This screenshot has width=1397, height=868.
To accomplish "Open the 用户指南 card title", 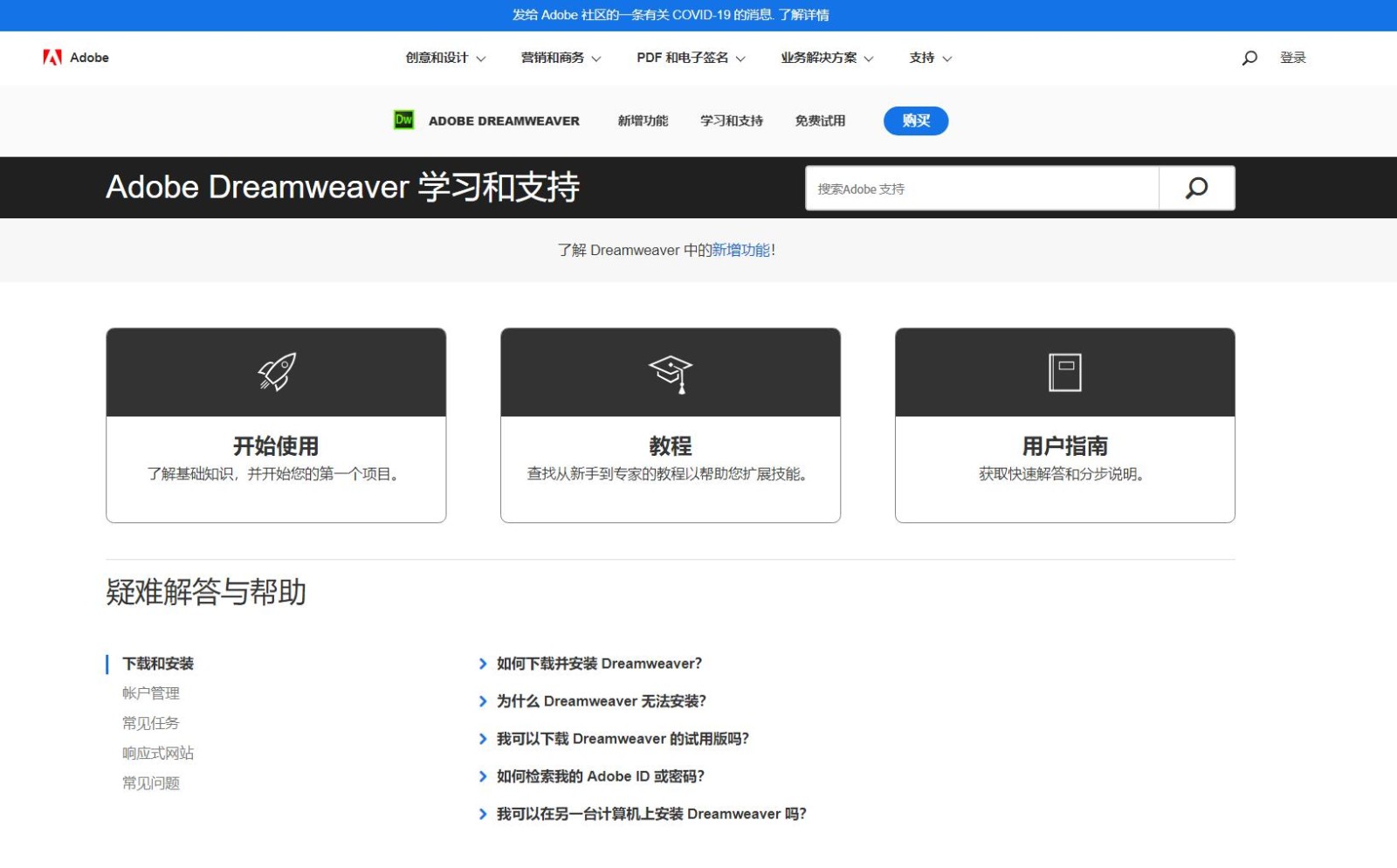I will click(1065, 446).
